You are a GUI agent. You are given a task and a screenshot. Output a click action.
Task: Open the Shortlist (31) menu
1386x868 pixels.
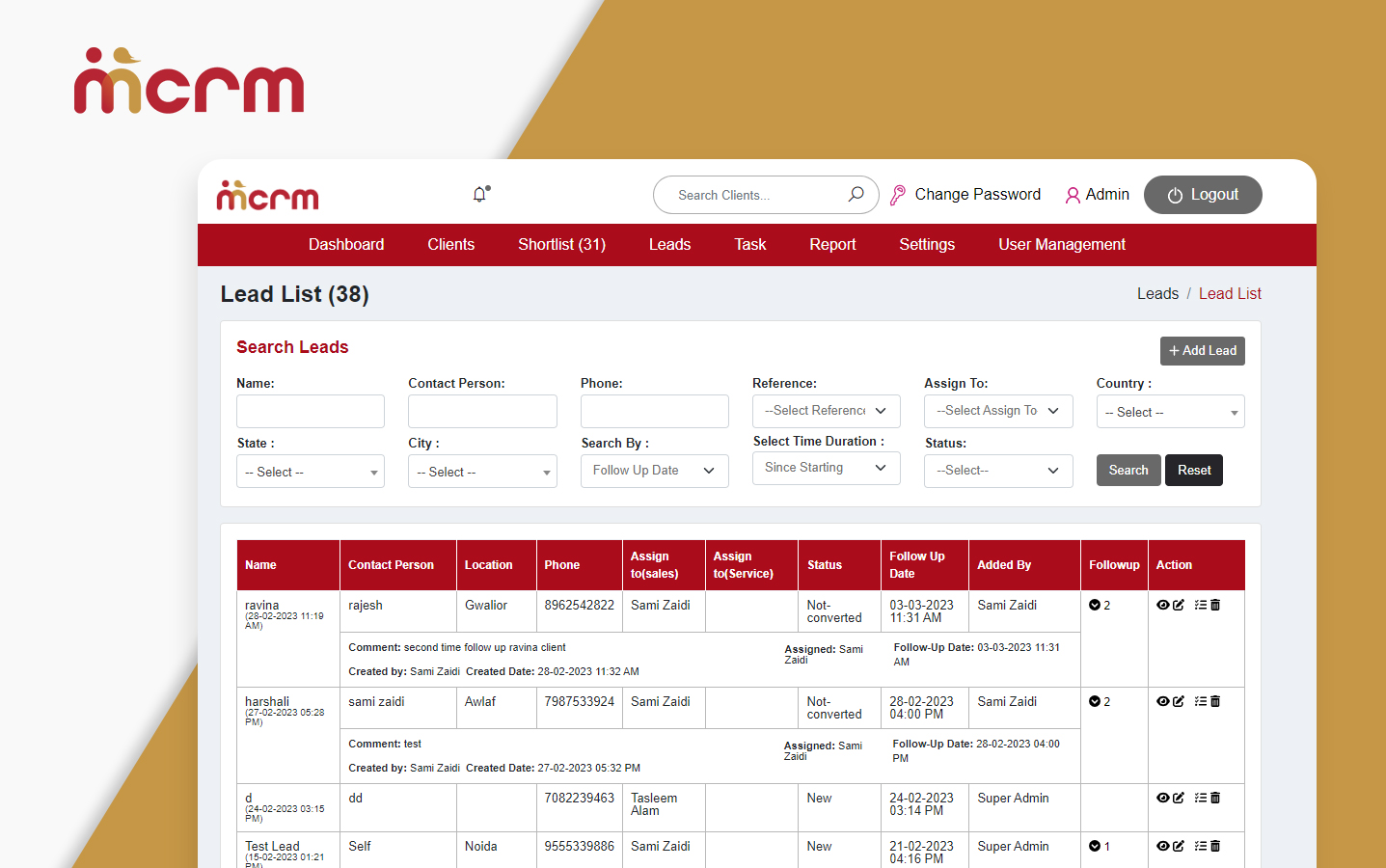click(561, 245)
